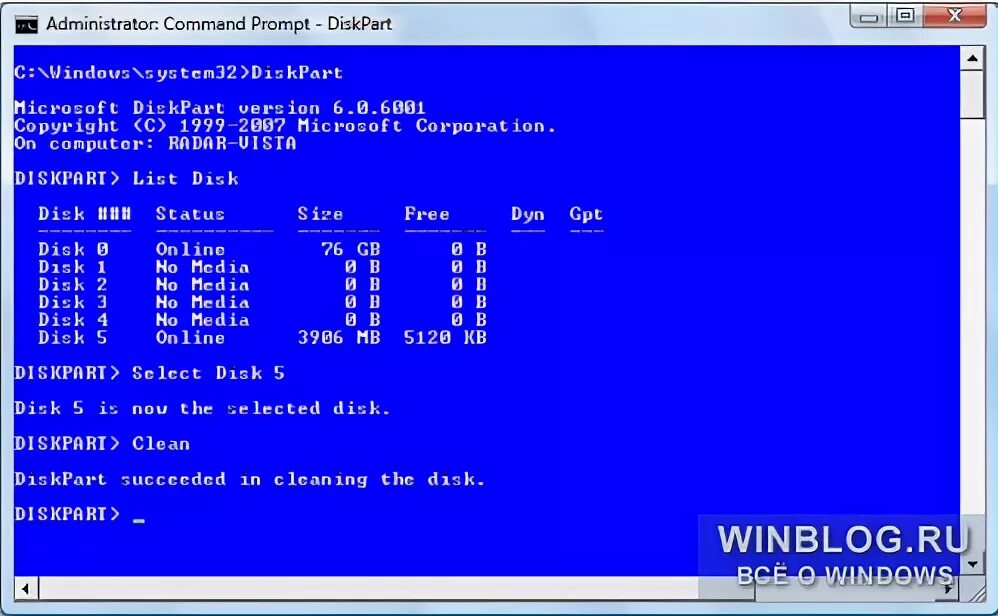Image resolution: width=998 pixels, height=616 pixels.
Task: Click the 'Copyright (C) 1999-2007 Microsoft Corporation.' line
Action: [285, 125]
